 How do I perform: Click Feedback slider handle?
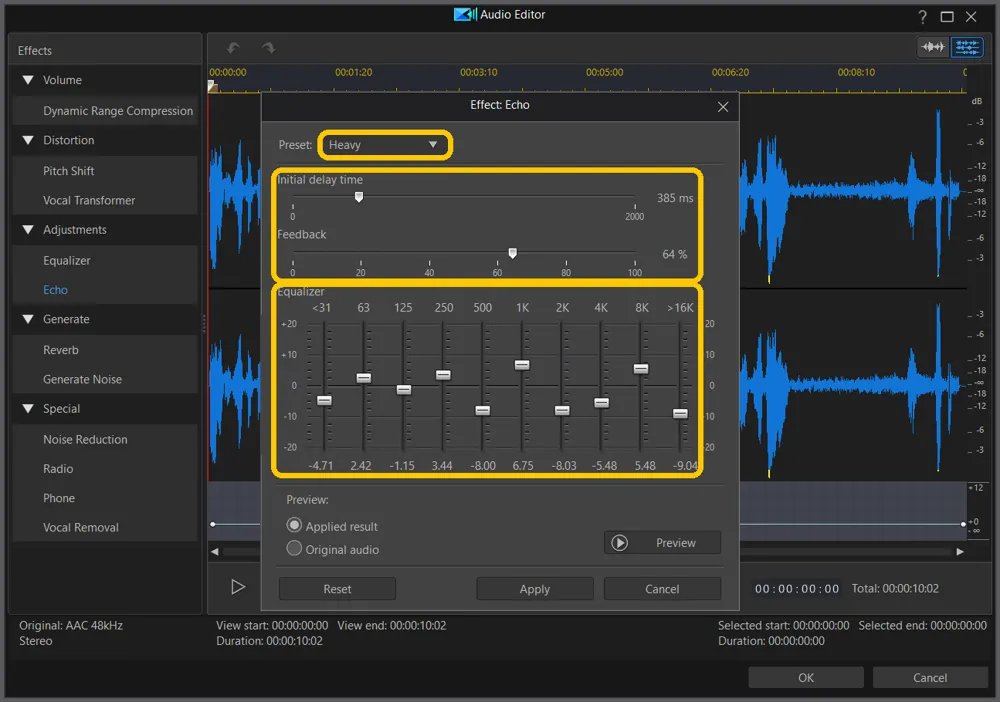(512, 253)
